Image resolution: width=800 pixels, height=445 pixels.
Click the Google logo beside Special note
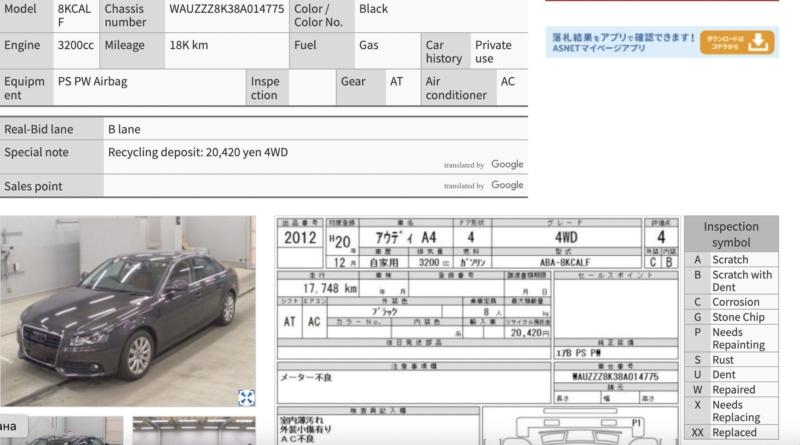pyautogui.click(x=507, y=164)
